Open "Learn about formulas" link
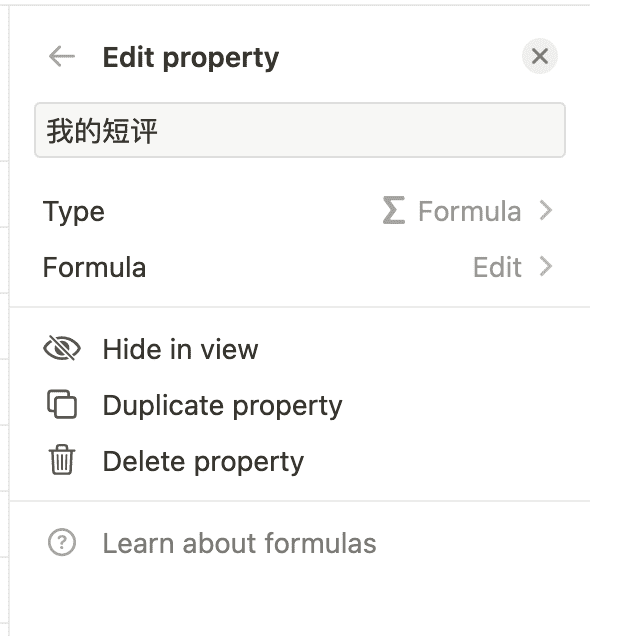 coord(239,544)
